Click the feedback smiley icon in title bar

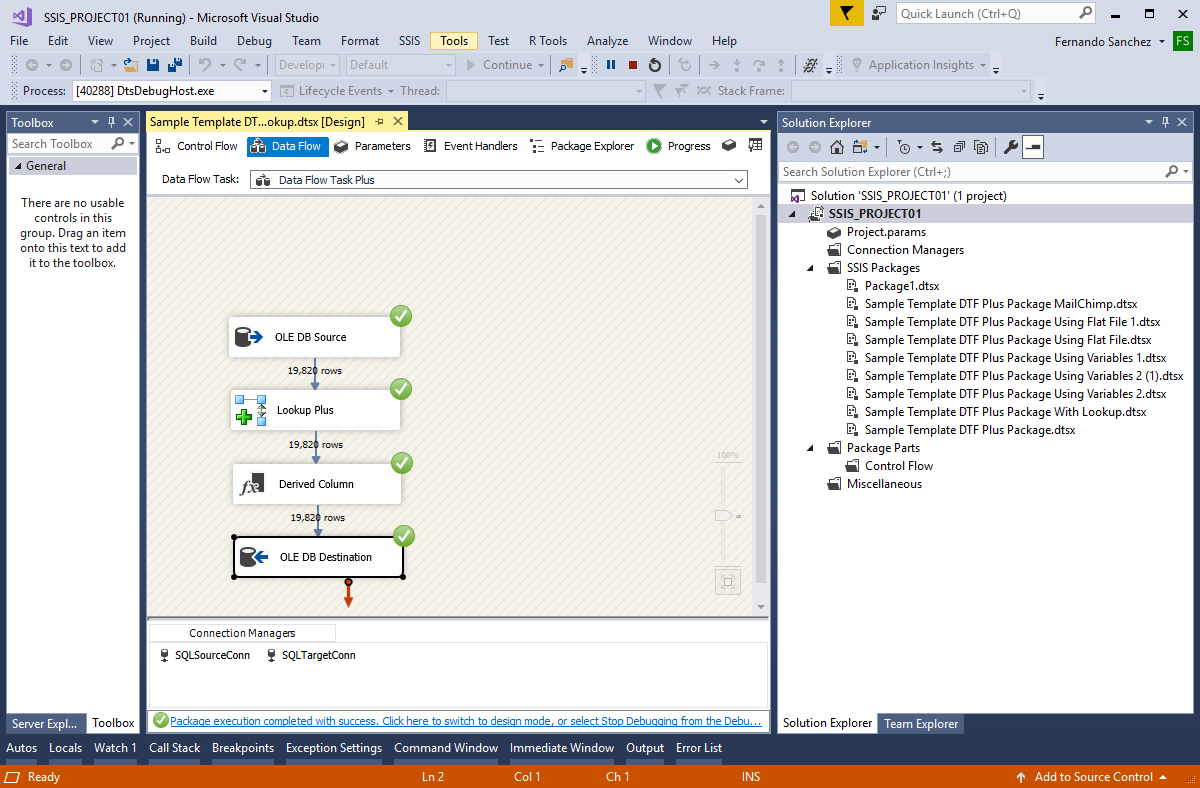879,13
